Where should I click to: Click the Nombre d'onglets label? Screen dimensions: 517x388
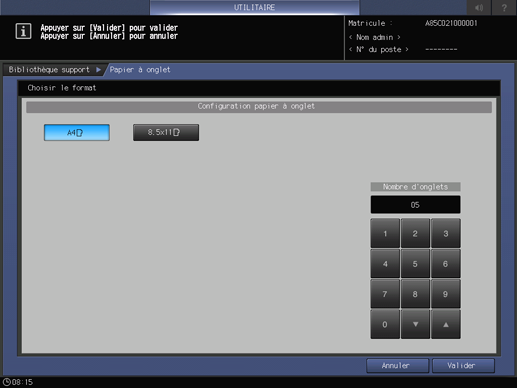[x=415, y=187]
